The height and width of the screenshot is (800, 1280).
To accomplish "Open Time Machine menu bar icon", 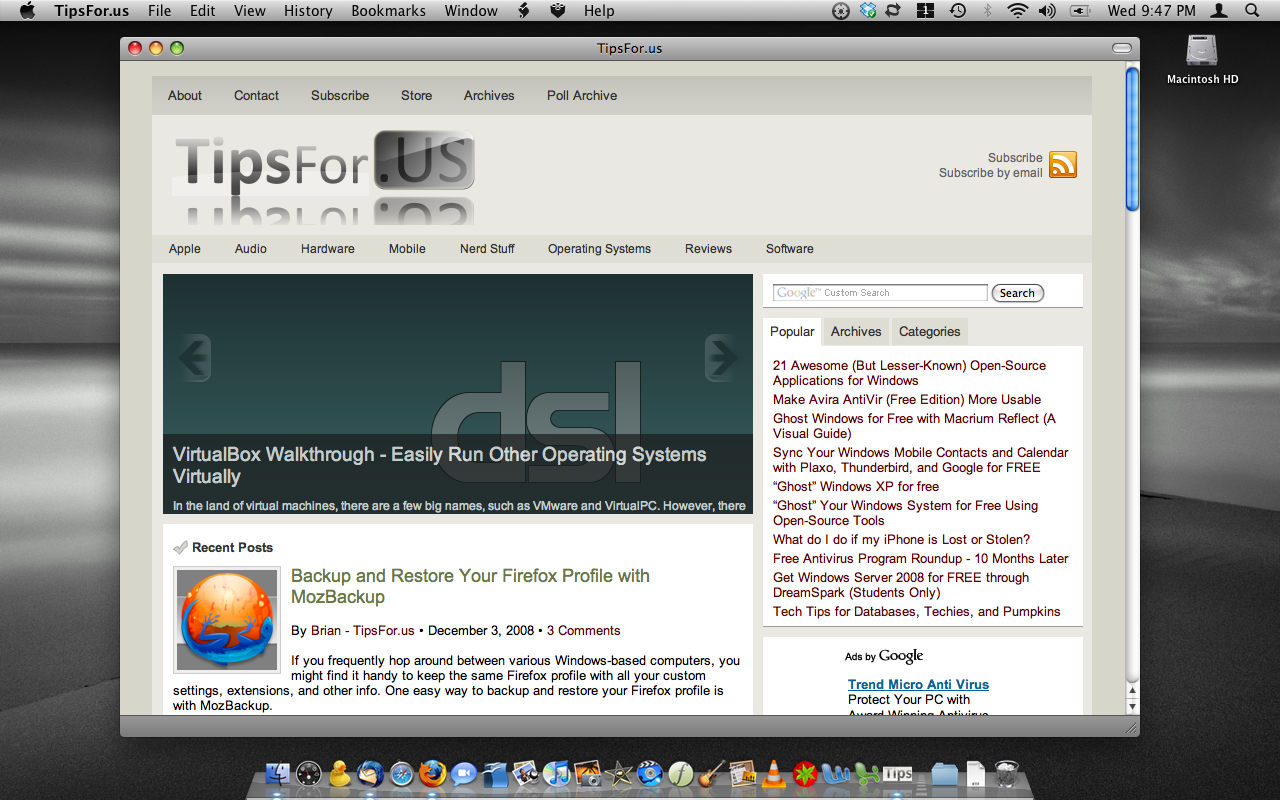I will (957, 11).
